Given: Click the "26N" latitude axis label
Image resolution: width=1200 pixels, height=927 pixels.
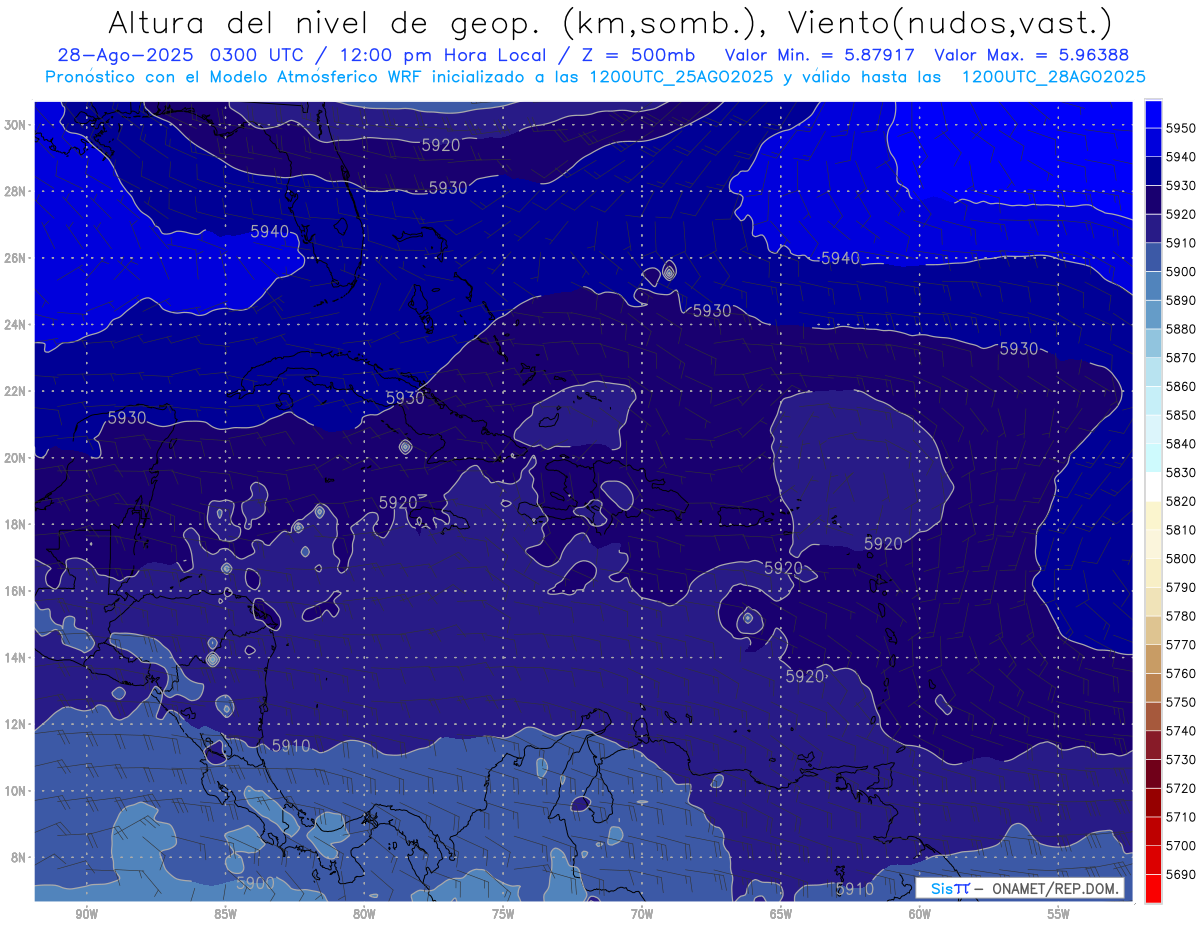Looking at the screenshot, I should tap(15, 258).
